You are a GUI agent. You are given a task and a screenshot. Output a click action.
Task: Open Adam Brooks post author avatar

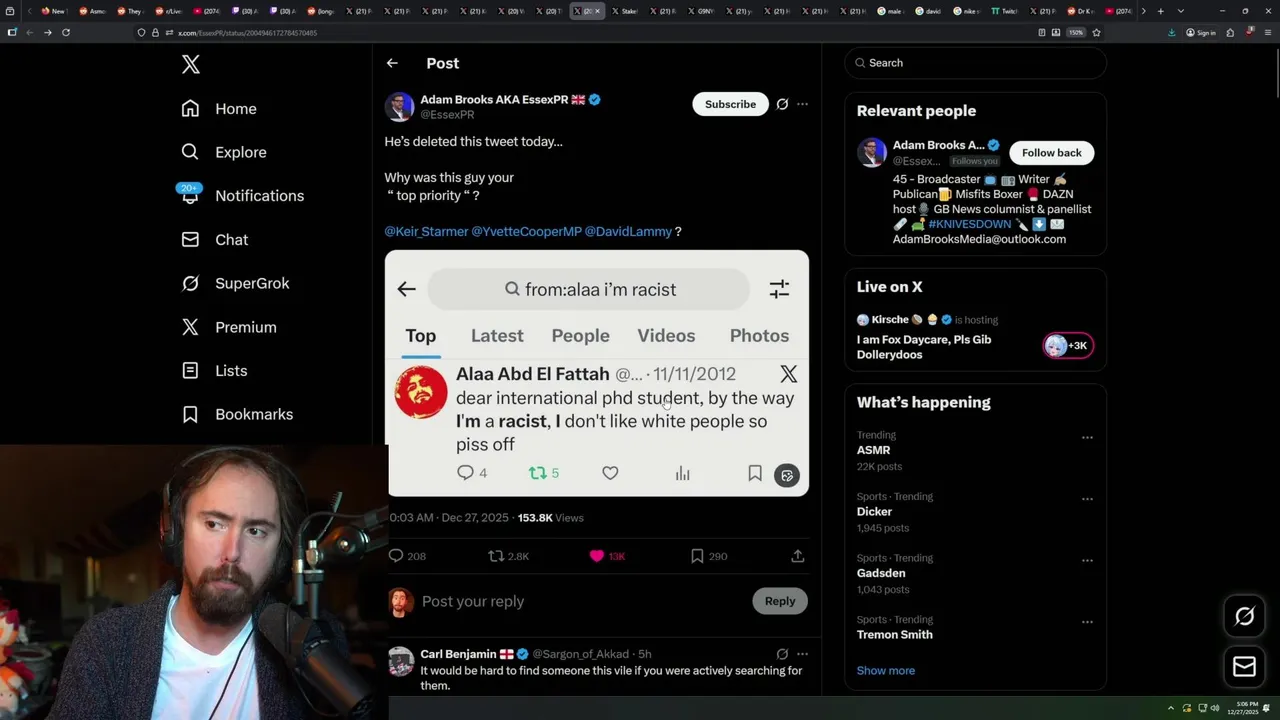coord(400,107)
